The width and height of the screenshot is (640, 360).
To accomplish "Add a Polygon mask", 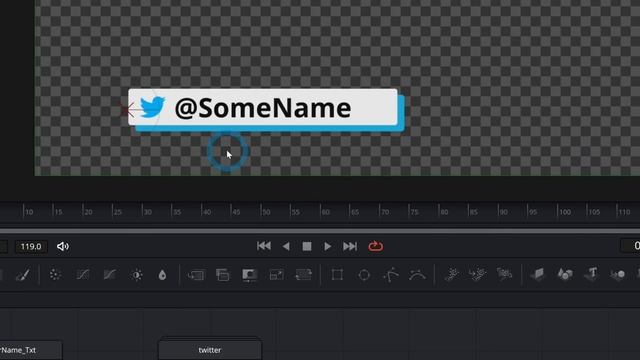I will coord(391,275).
